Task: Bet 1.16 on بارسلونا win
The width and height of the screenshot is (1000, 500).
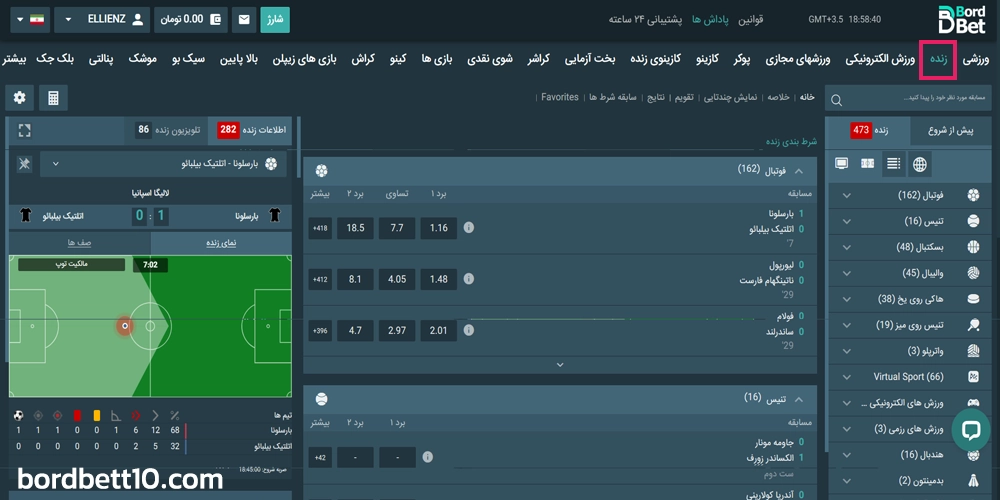Action: (439, 228)
